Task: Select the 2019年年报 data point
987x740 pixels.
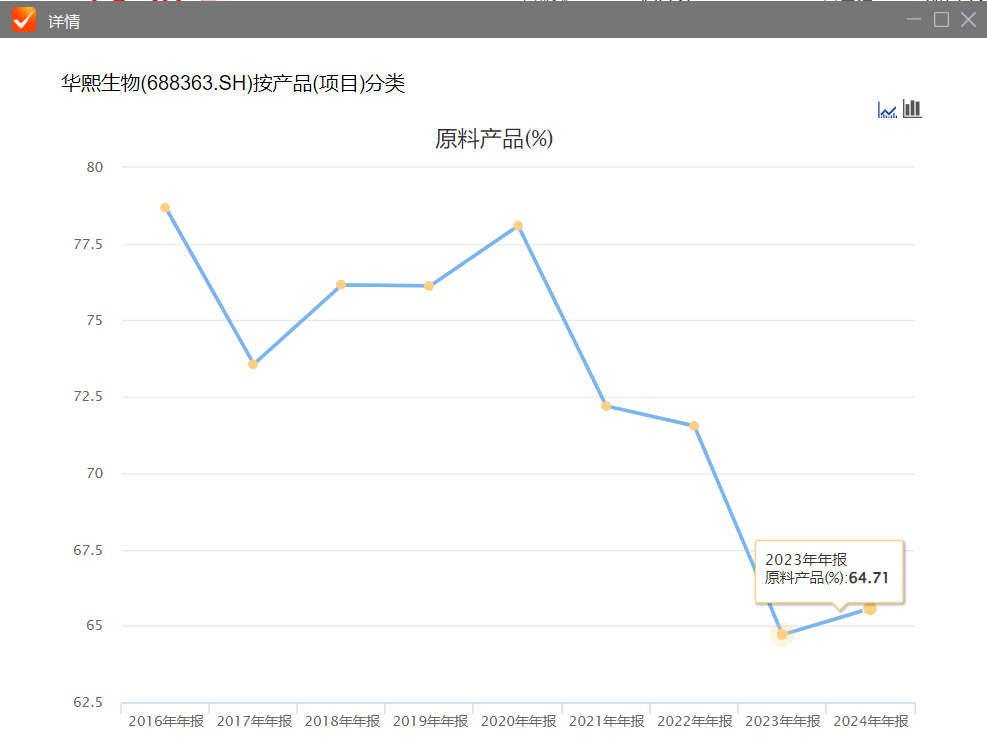Action: (x=429, y=286)
